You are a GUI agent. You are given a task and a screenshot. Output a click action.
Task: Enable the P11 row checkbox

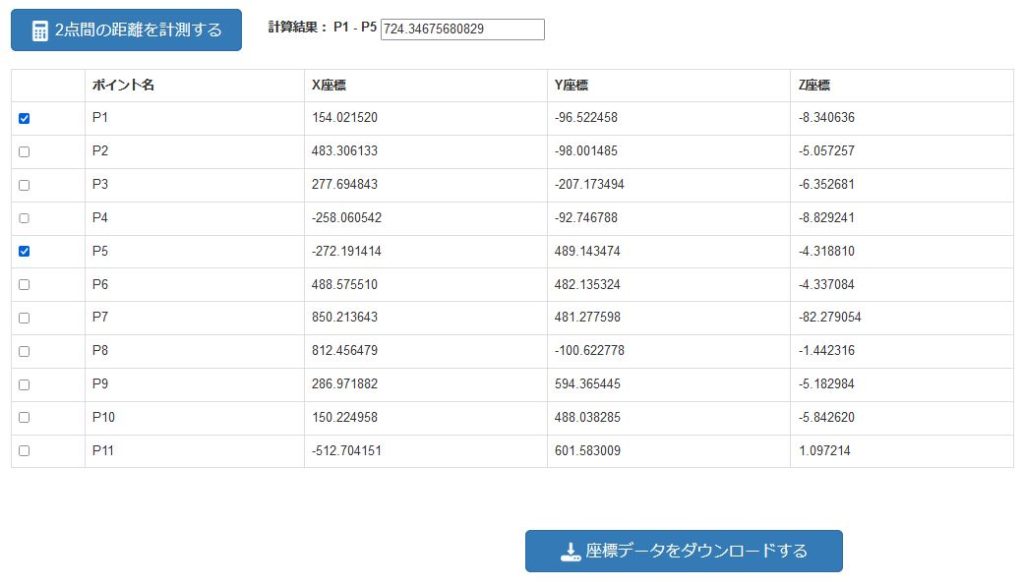pyautogui.click(x=24, y=451)
